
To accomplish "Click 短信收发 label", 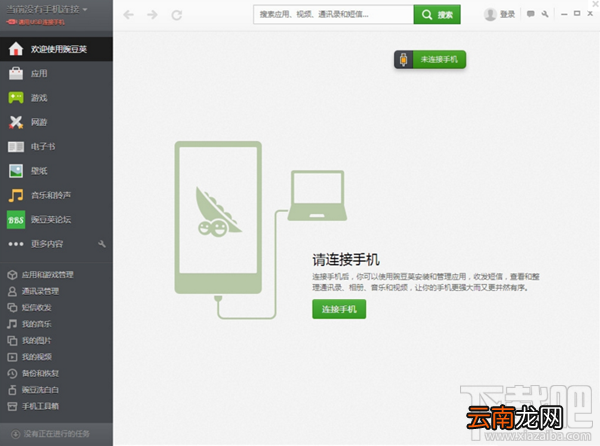I will (x=36, y=308).
